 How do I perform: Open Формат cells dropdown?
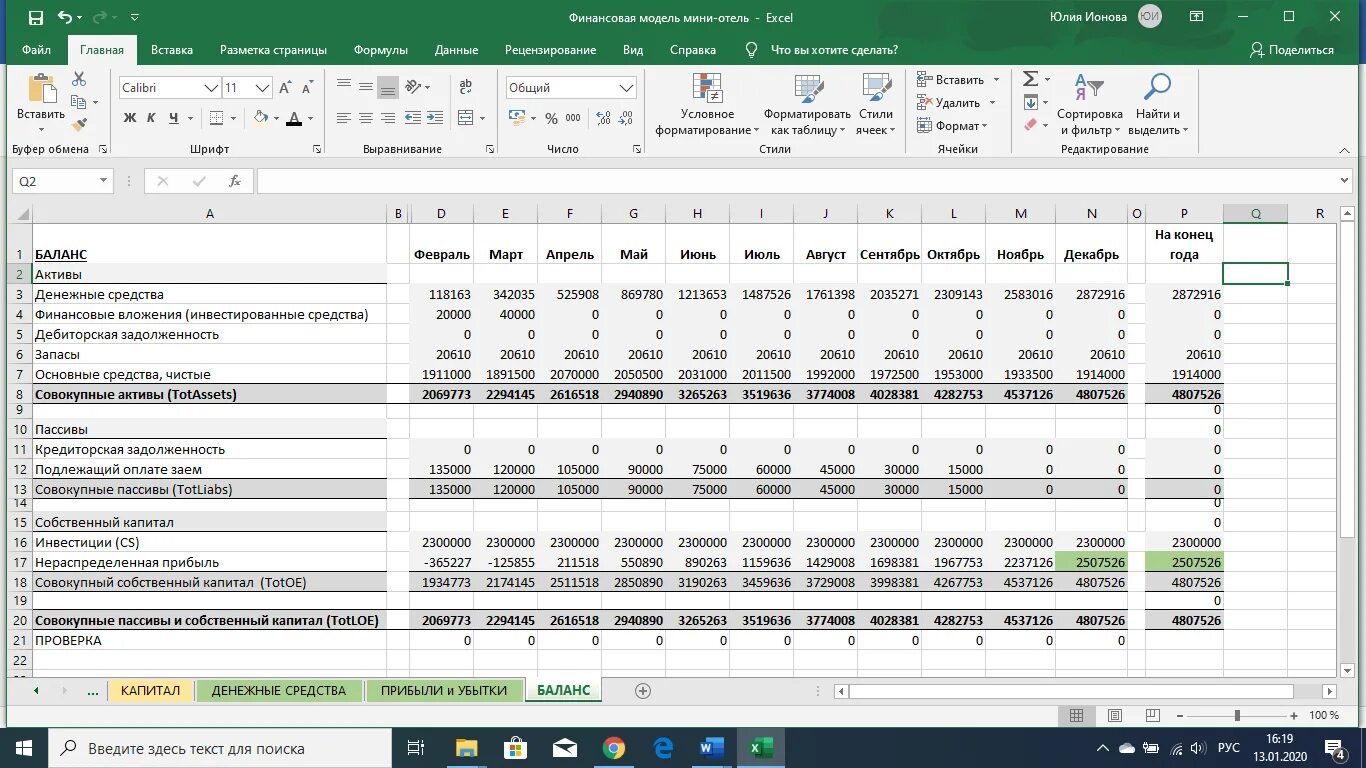(952, 126)
